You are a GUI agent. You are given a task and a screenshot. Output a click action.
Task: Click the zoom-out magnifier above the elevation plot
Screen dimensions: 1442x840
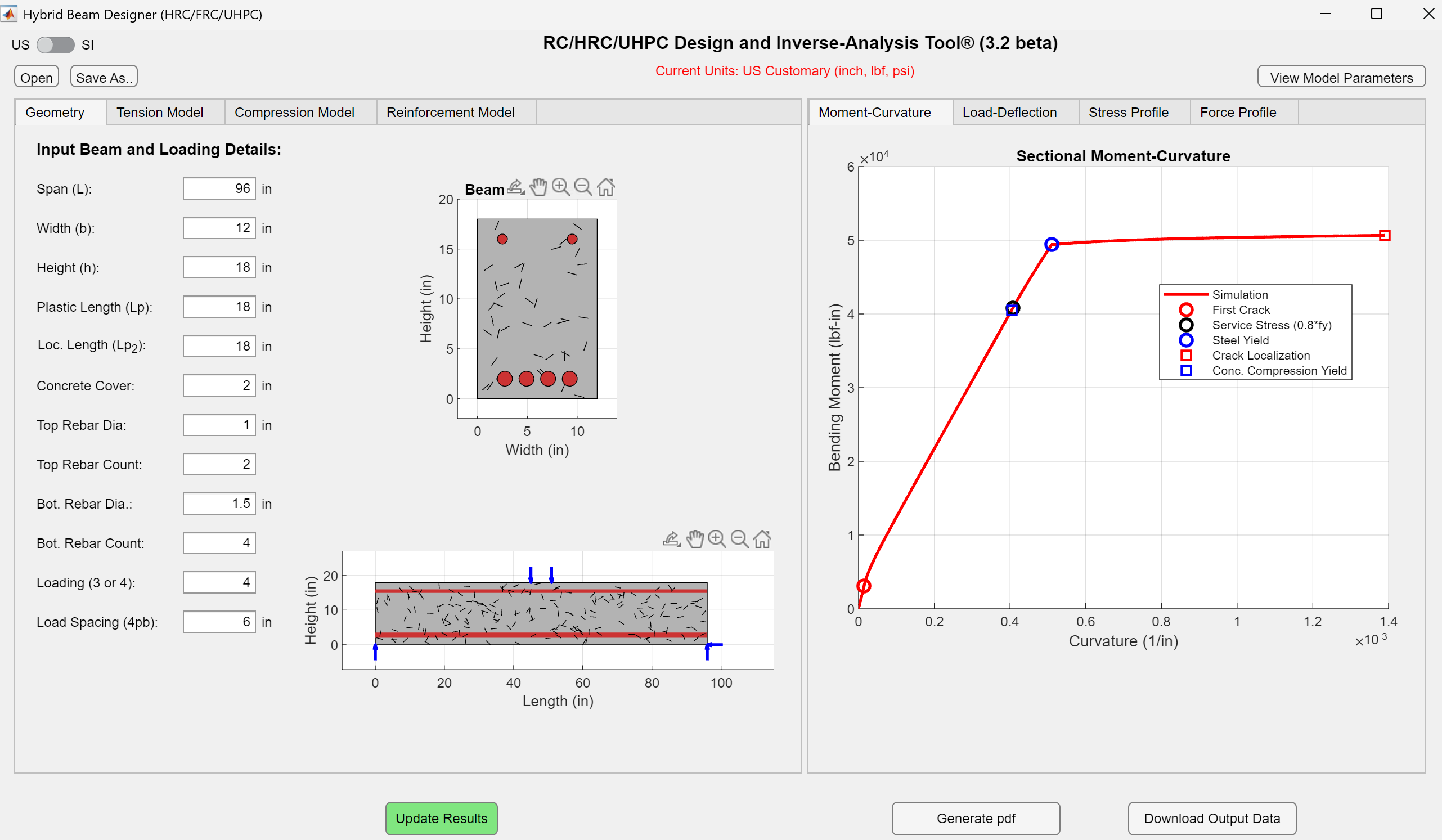739,539
